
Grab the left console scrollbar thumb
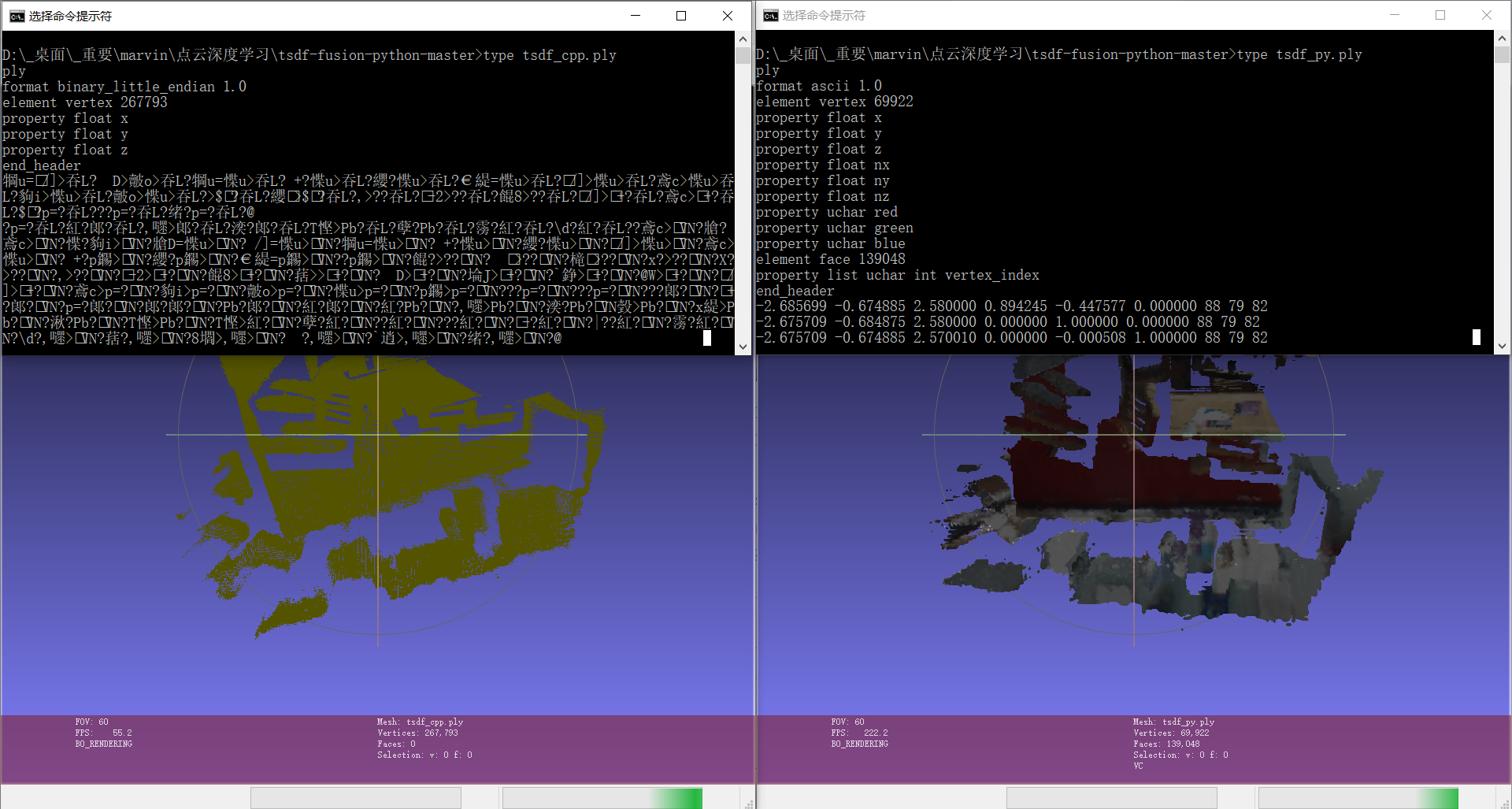click(743, 56)
